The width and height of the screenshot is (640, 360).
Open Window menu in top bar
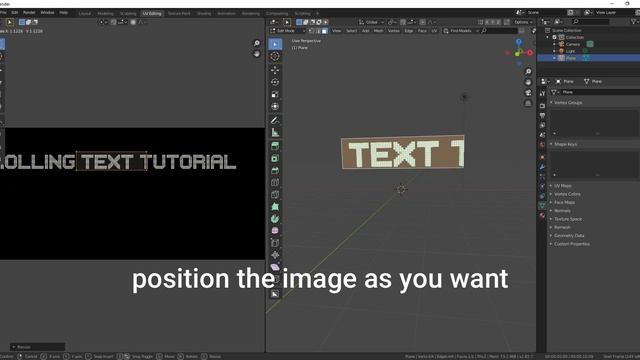[x=47, y=13]
